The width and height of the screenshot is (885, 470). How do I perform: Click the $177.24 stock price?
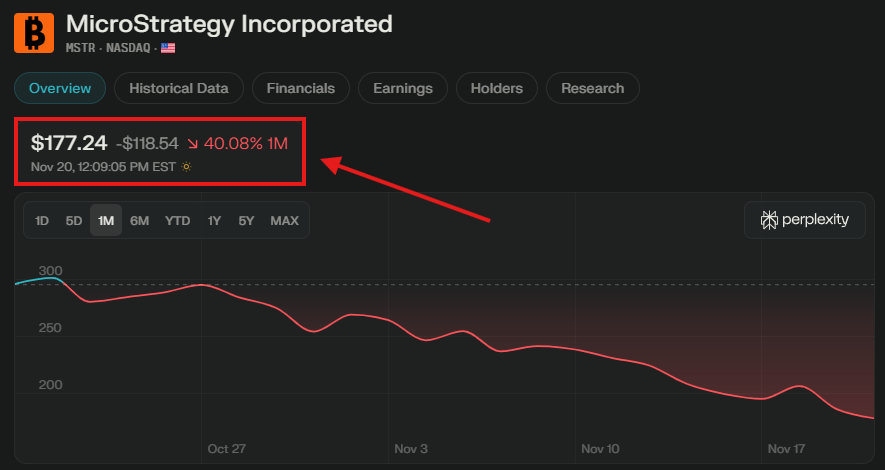click(x=69, y=144)
